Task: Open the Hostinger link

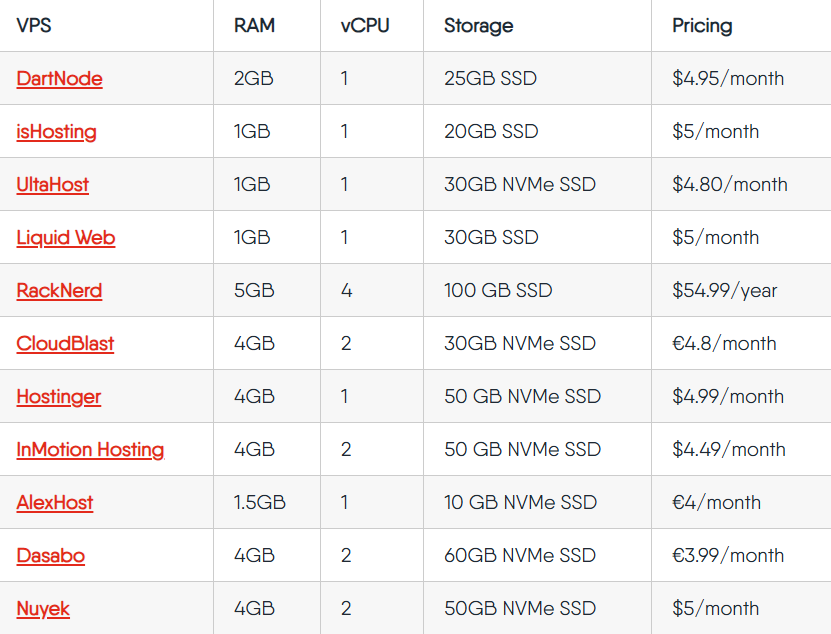Action: [58, 397]
